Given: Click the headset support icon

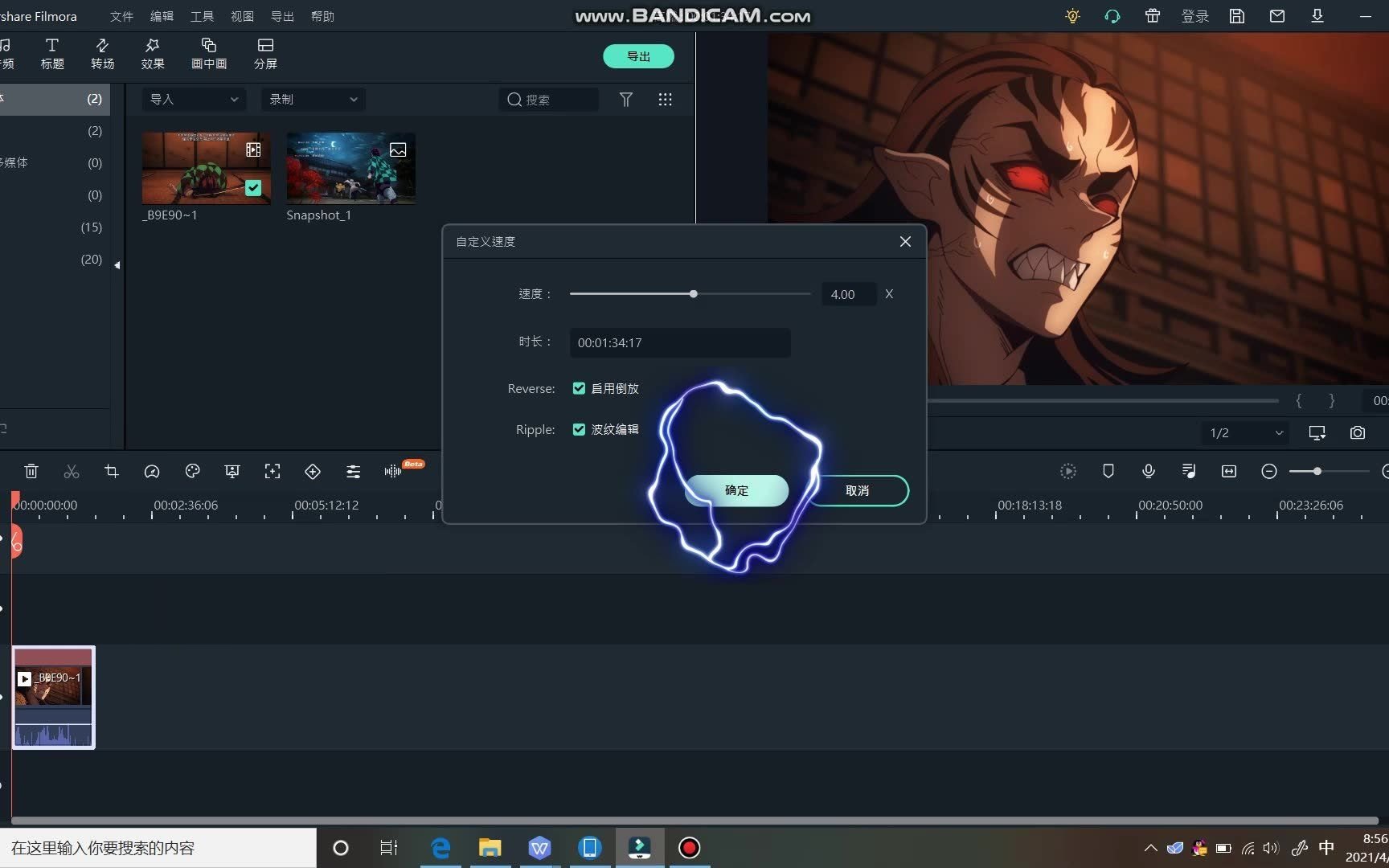Looking at the screenshot, I should (x=1112, y=16).
